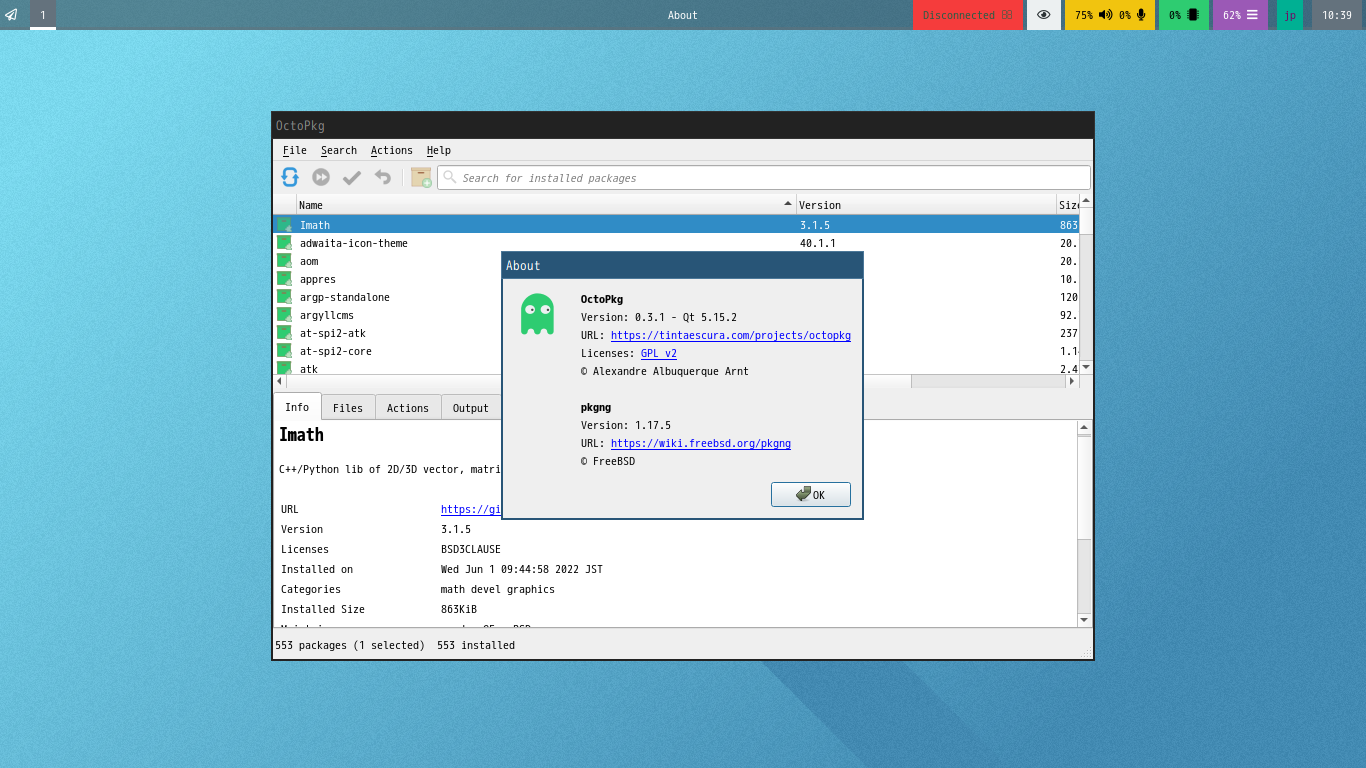Click the installed icon beside argyllcms

click(285, 315)
